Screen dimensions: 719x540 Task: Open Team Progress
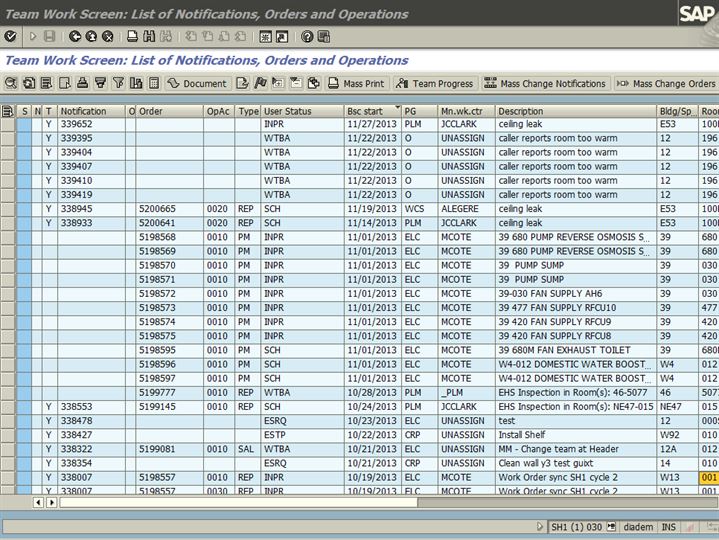[435, 83]
